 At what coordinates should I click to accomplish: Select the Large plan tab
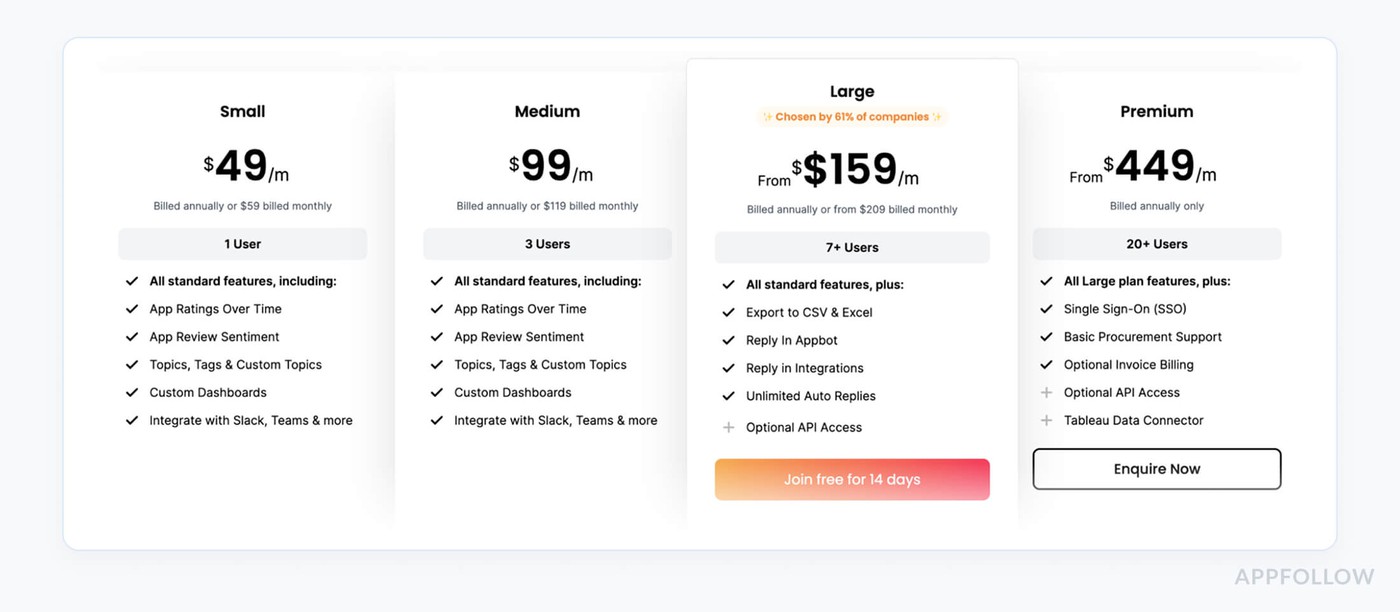tap(851, 91)
